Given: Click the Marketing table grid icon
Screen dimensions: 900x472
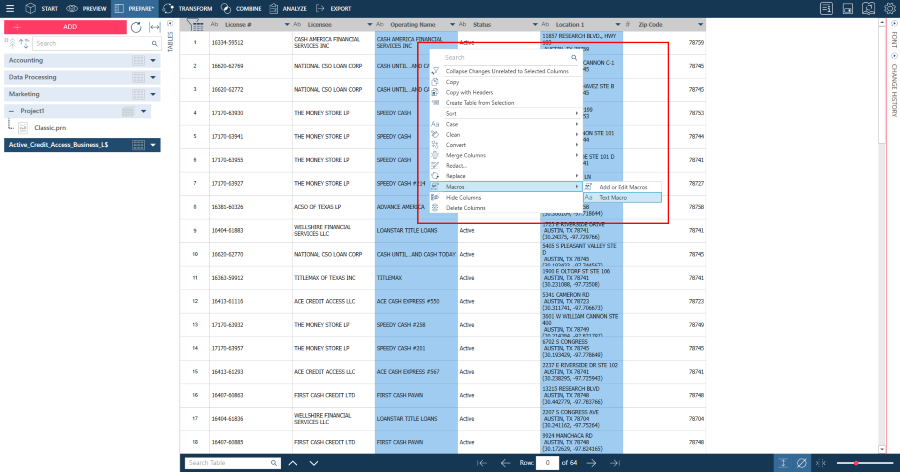Looking at the screenshot, I should coord(138,94).
